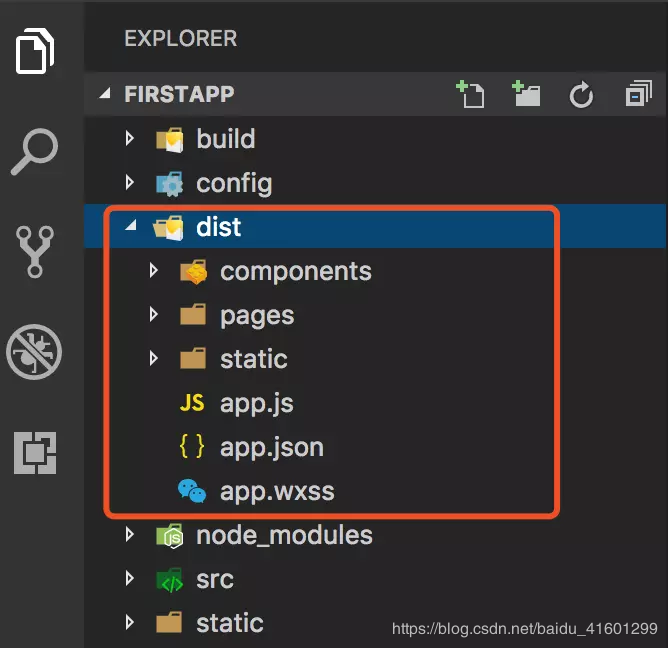Select the src folder name
Image resolution: width=668 pixels, height=648 pixels.
[215, 580]
